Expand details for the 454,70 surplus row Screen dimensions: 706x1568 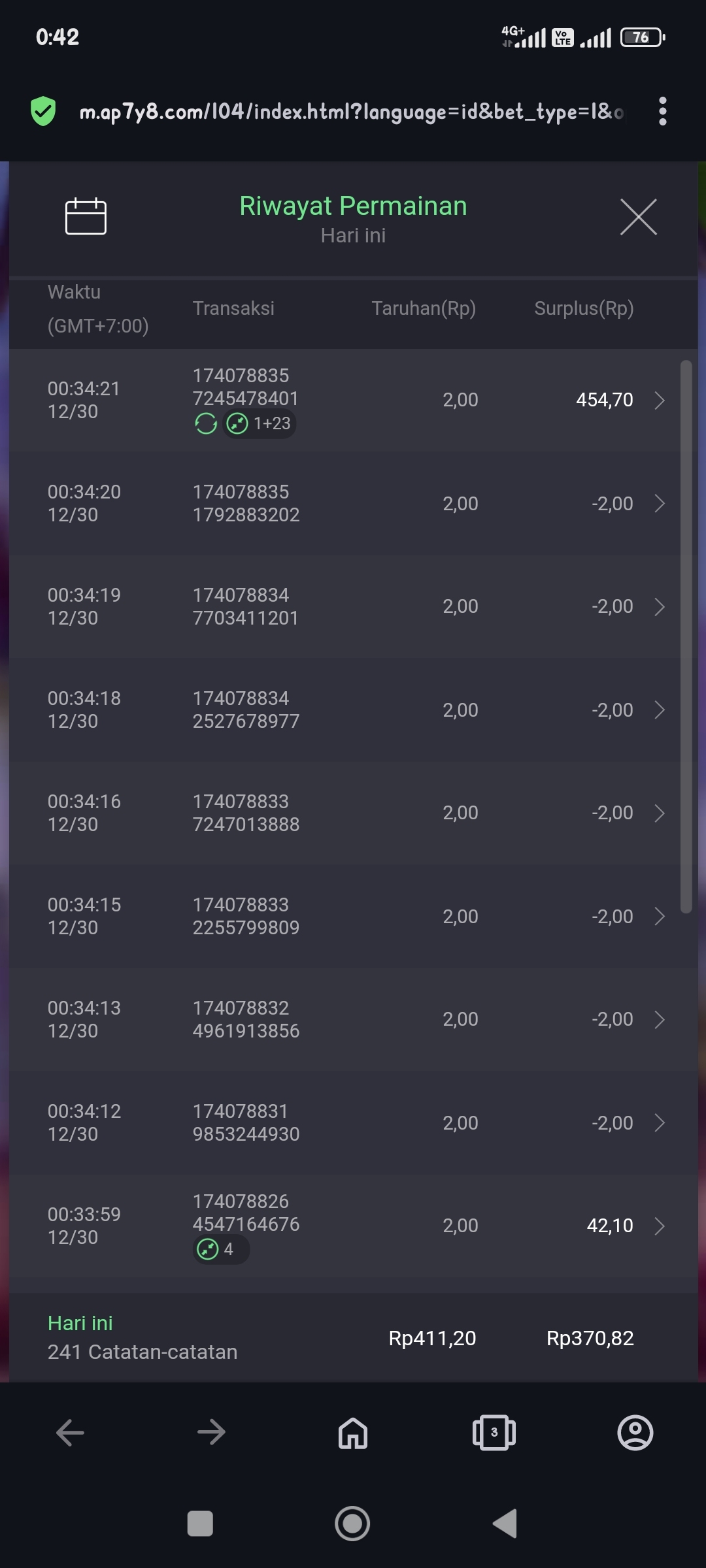point(660,400)
